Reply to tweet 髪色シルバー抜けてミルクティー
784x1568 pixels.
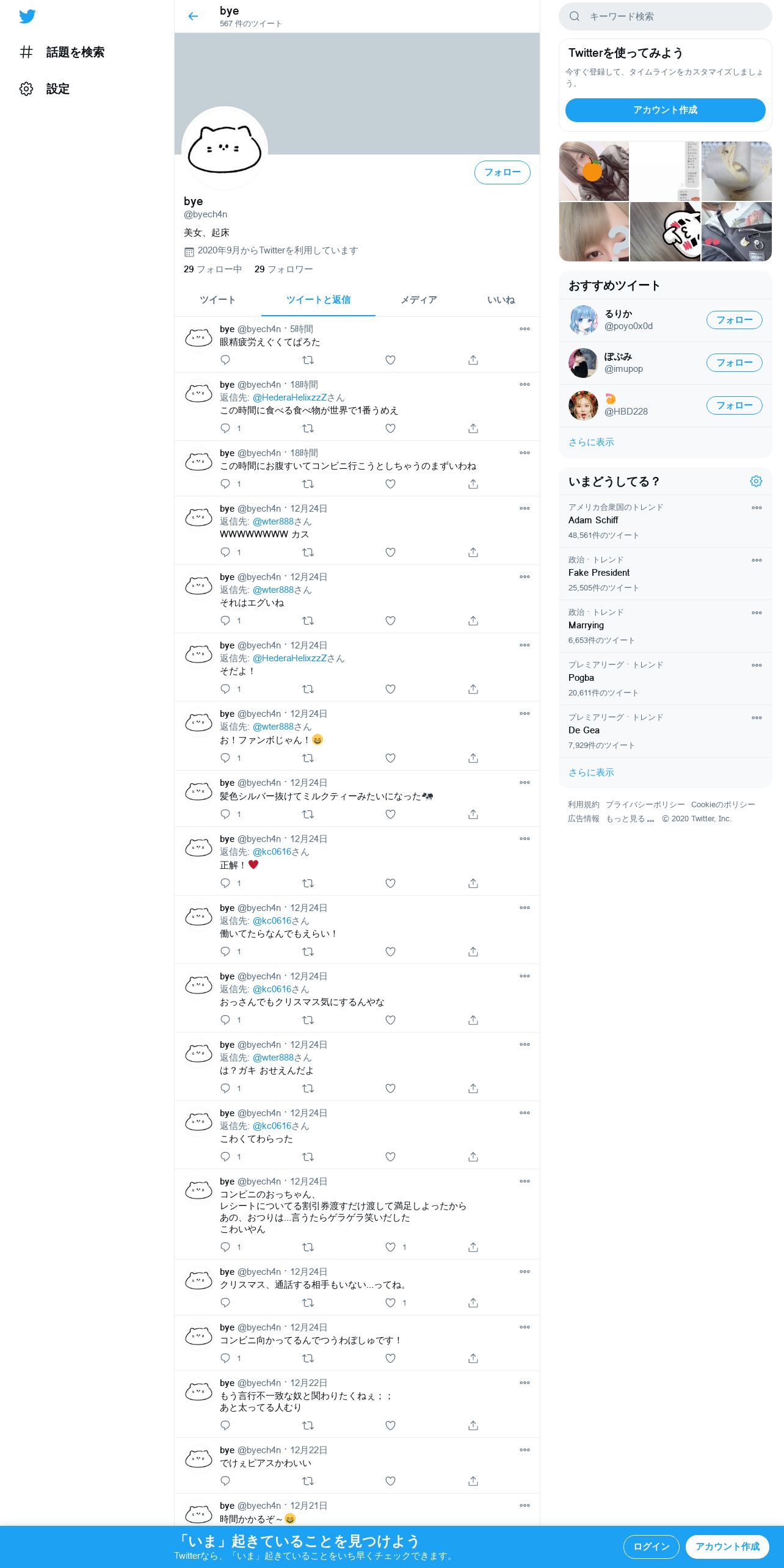225,815
